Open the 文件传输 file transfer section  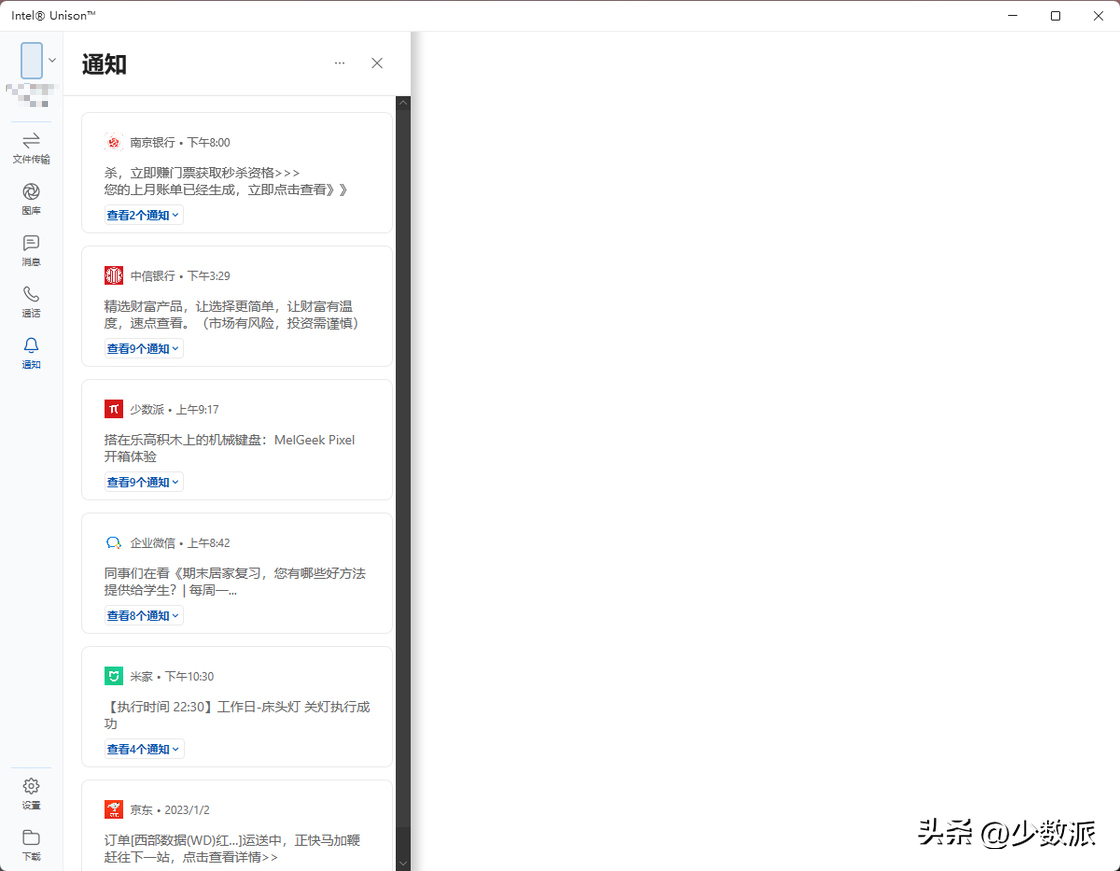pyautogui.click(x=31, y=148)
